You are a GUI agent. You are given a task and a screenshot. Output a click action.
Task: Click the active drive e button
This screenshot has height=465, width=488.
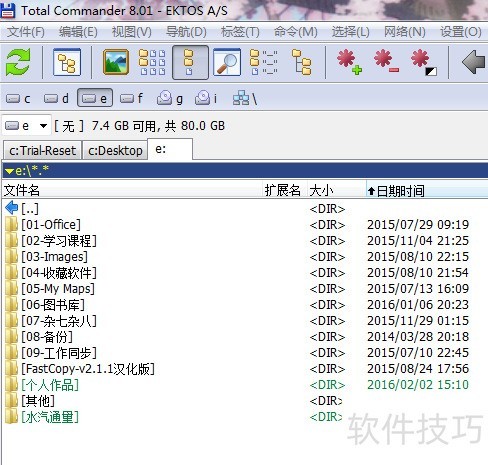(x=95, y=98)
